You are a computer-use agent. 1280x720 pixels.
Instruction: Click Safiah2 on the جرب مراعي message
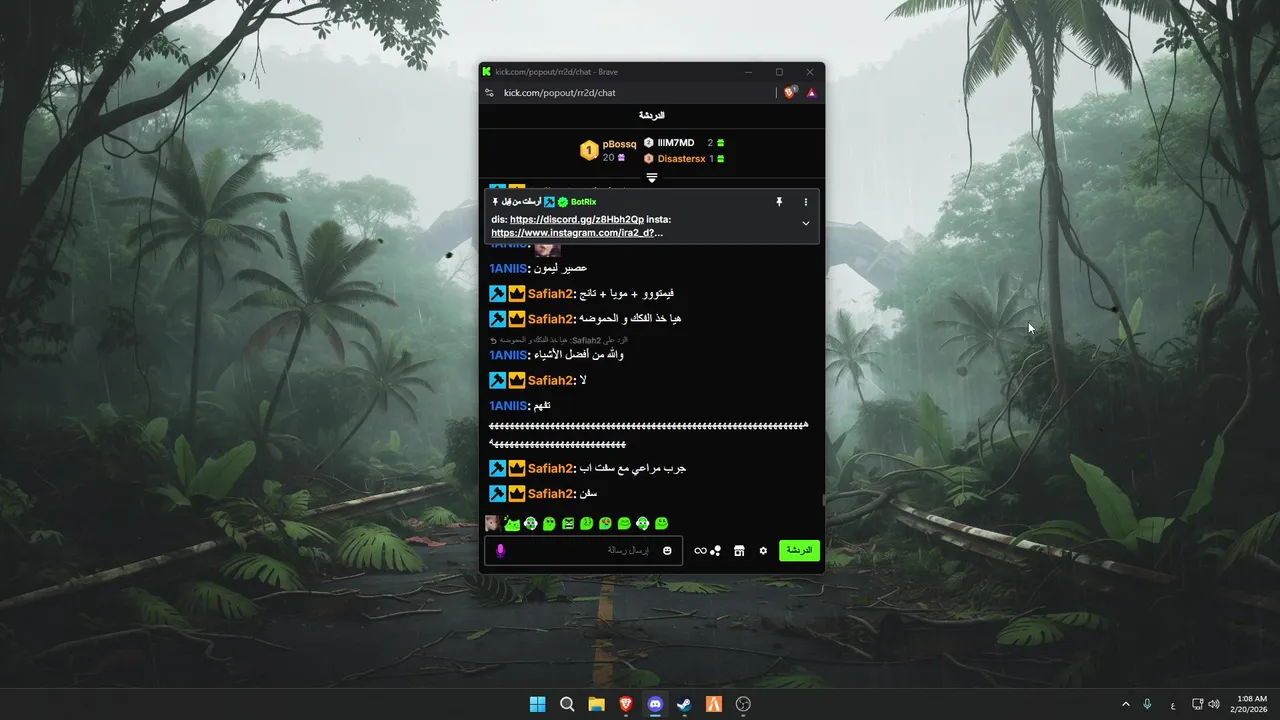(x=551, y=469)
